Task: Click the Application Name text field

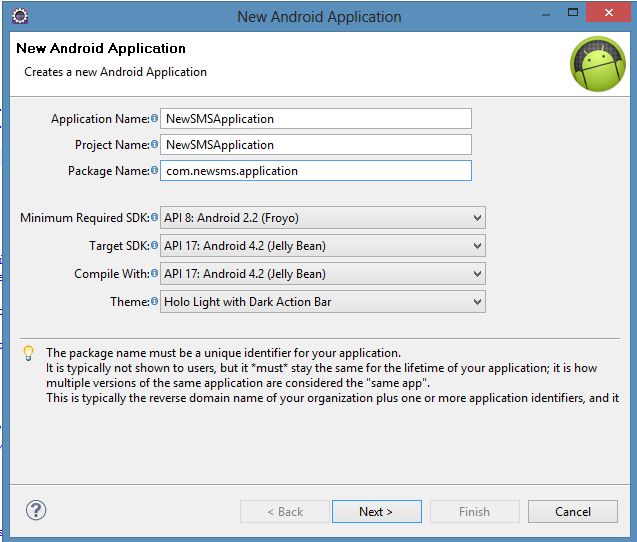Action: pyautogui.click(x=315, y=119)
